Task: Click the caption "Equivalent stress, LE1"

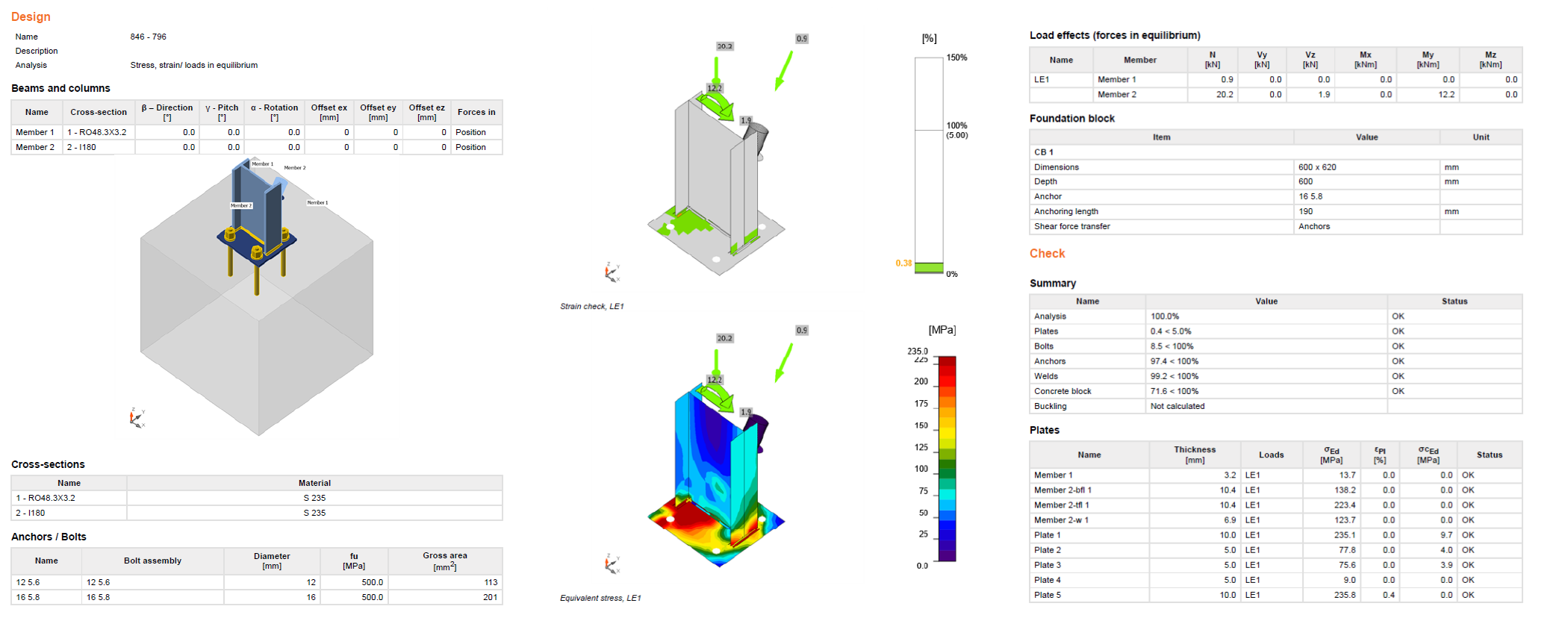Action: 600,598
